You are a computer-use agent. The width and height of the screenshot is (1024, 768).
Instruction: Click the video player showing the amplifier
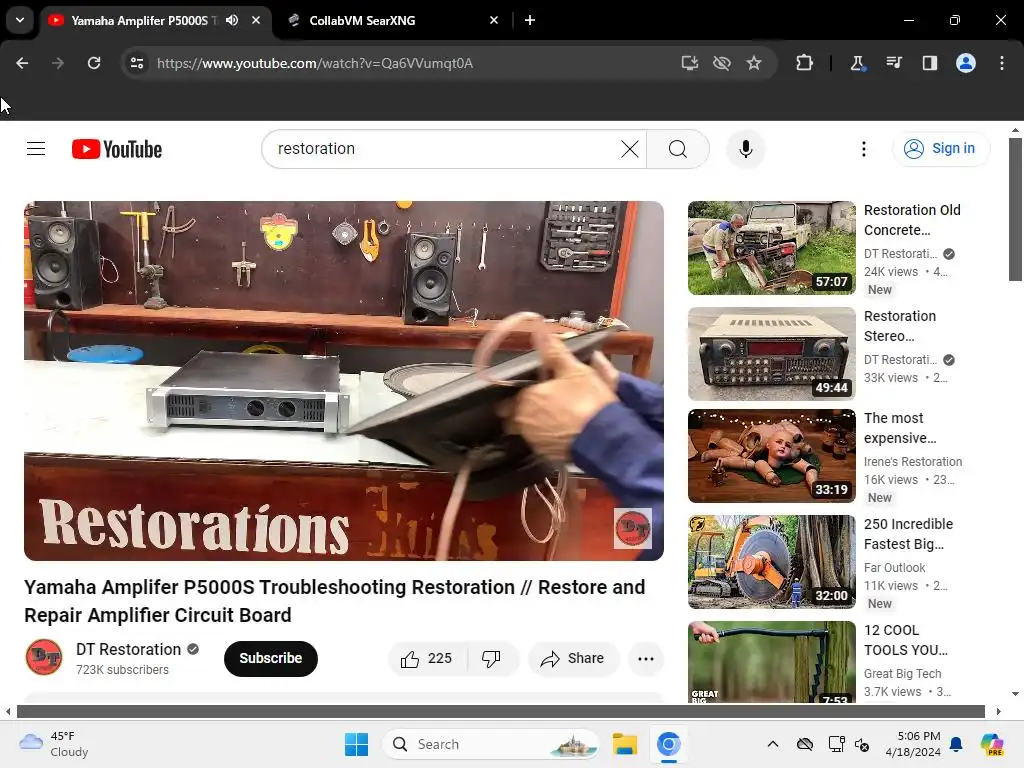click(x=344, y=381)
